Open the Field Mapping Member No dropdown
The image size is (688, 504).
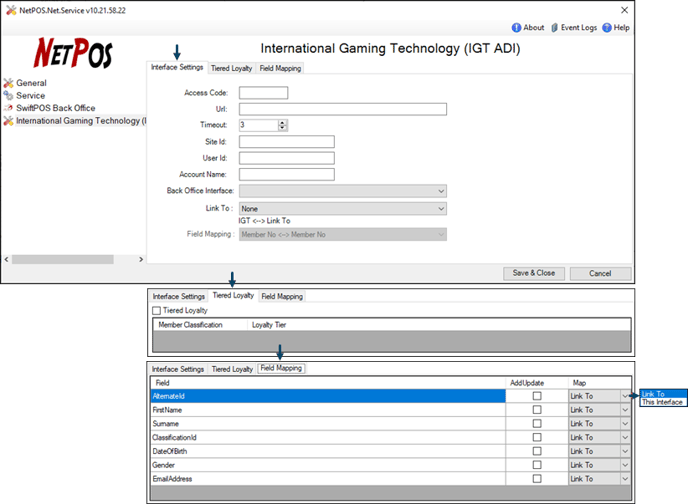tap(343, 235)
